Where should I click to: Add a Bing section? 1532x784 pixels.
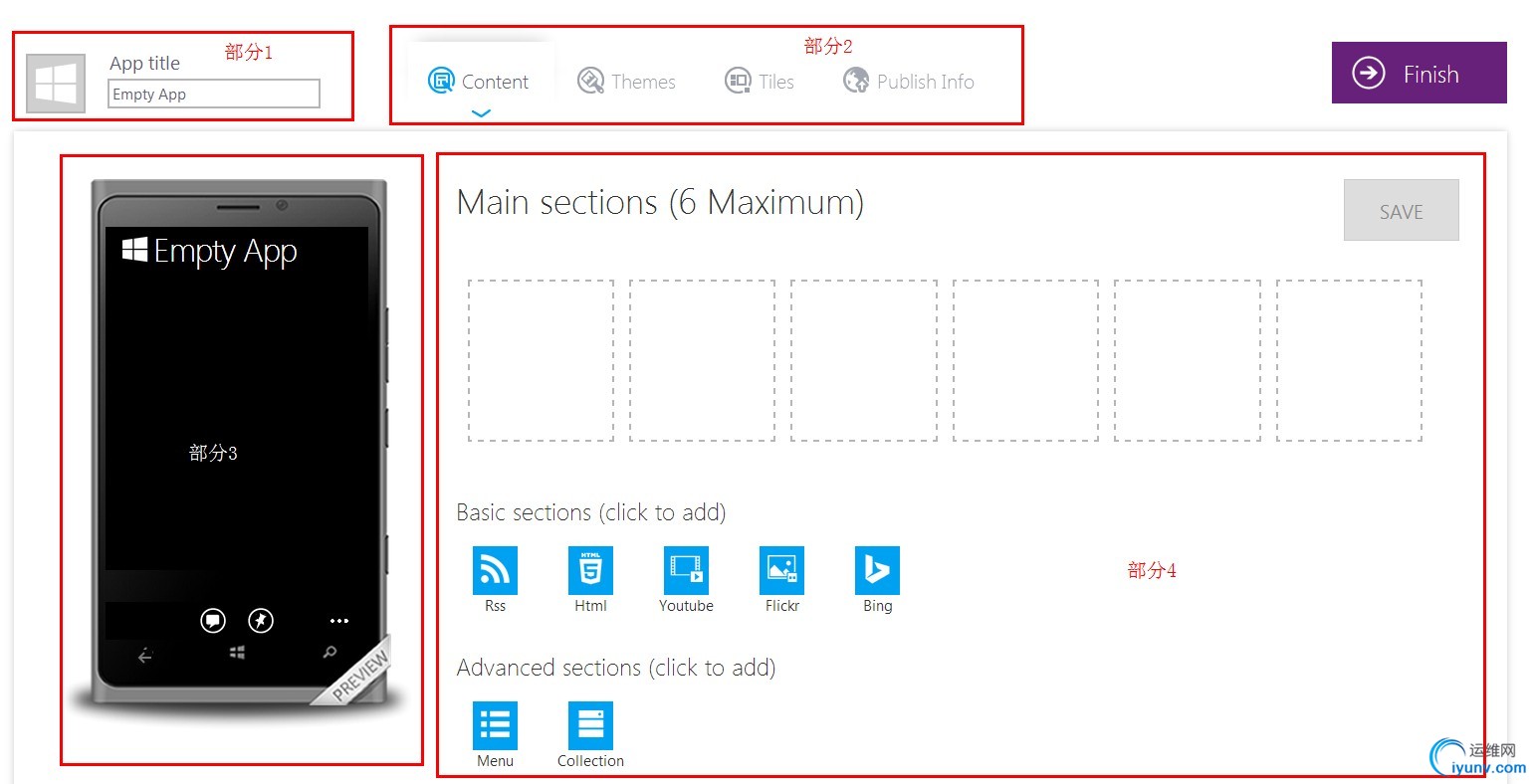(x=877, y=570)
